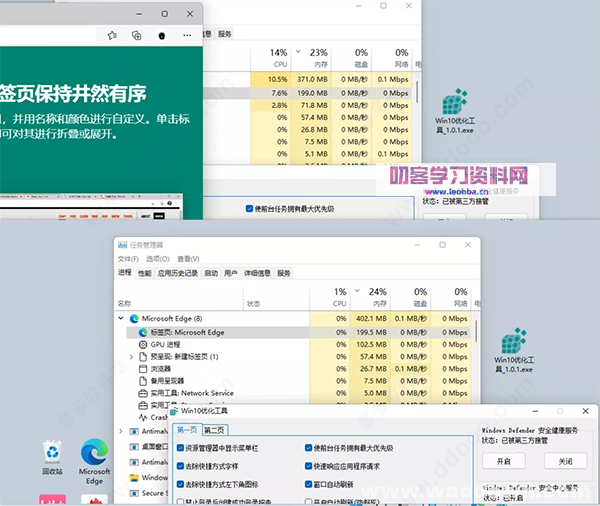Click the 71.8 MB memory cell
The width and height of the screenshot is (600, 506).
[311, 105]
